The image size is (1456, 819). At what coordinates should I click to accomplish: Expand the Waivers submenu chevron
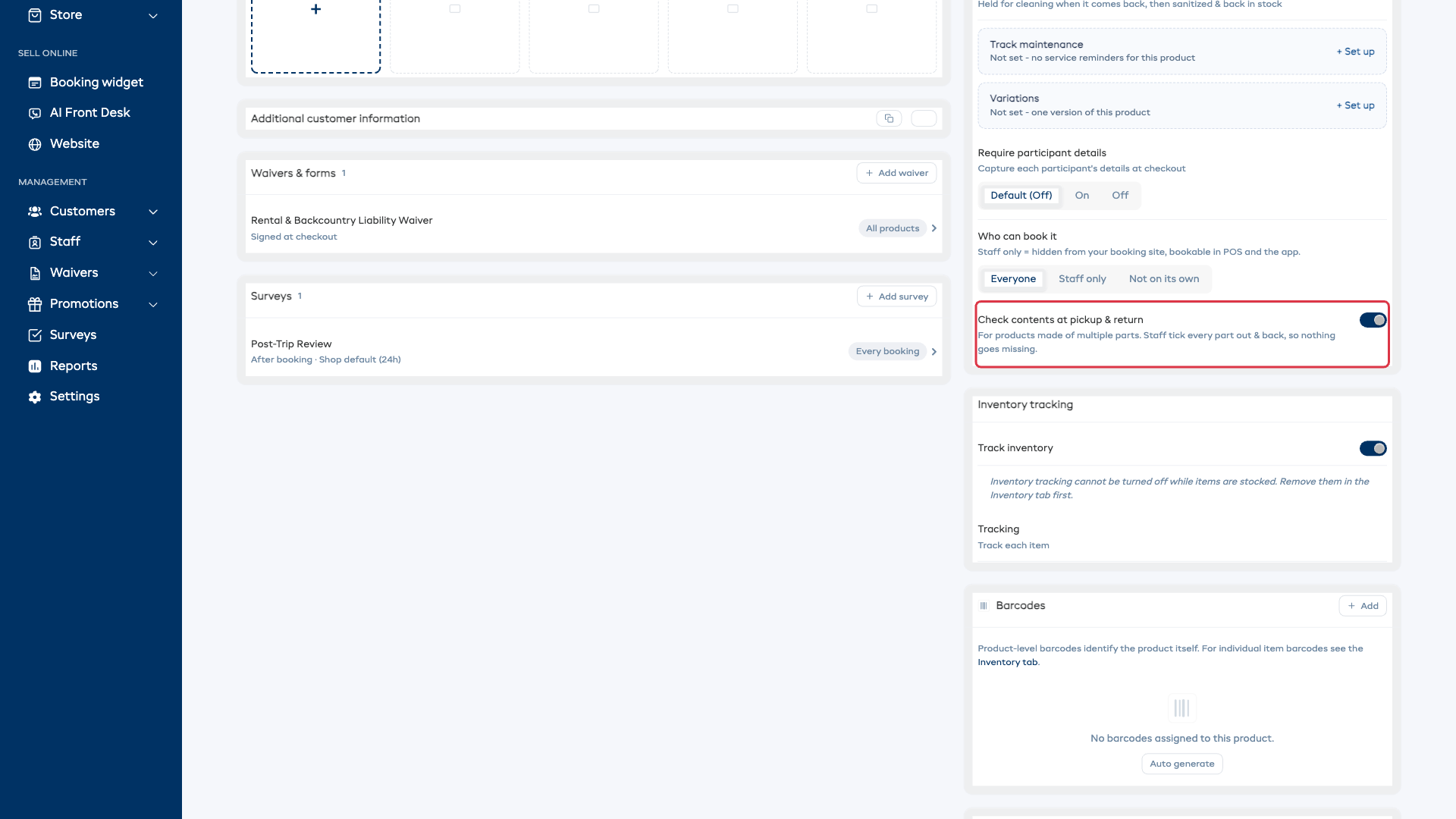click(153, 273)
